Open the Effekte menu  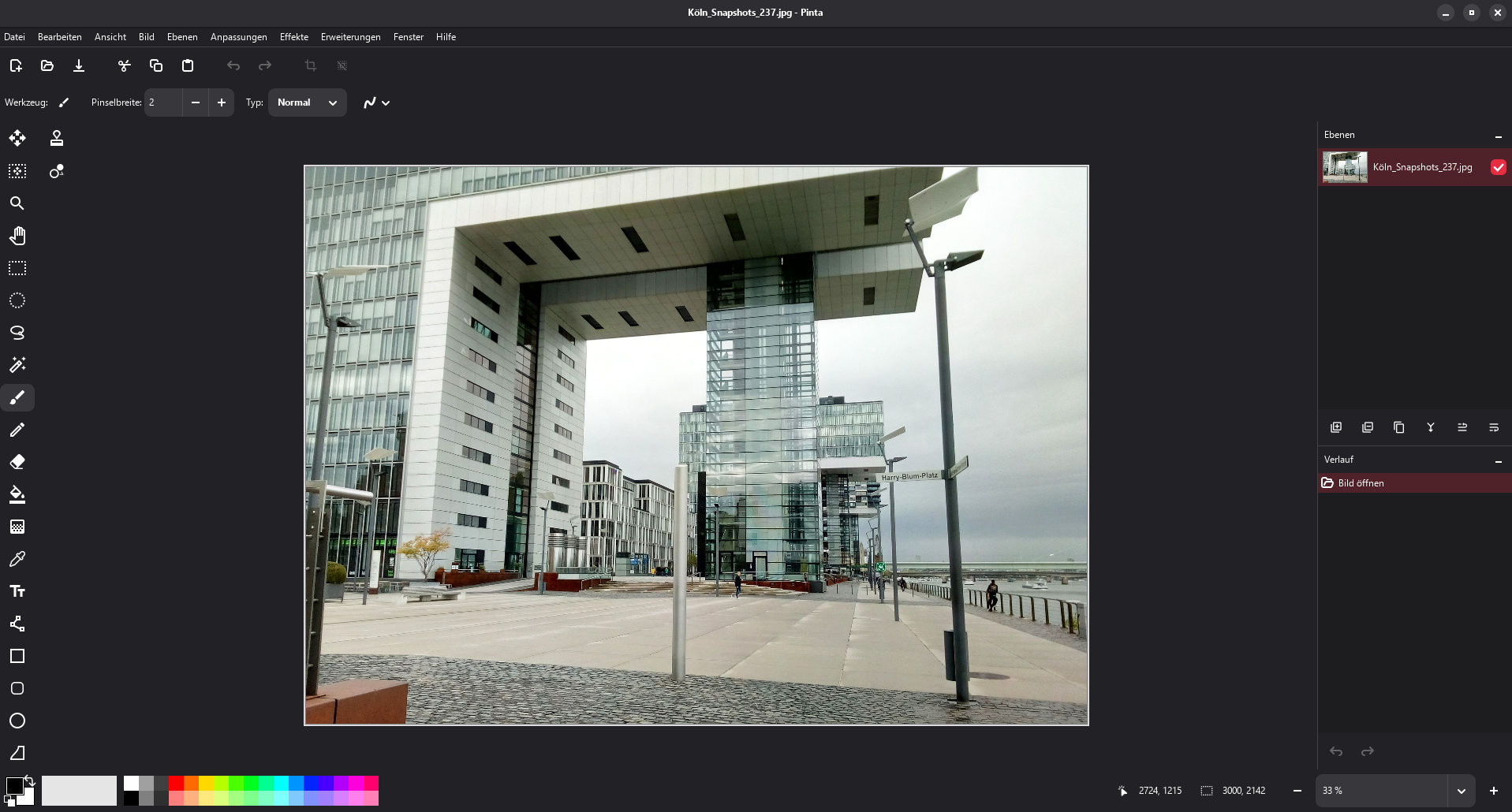click(x=293, y=37)
